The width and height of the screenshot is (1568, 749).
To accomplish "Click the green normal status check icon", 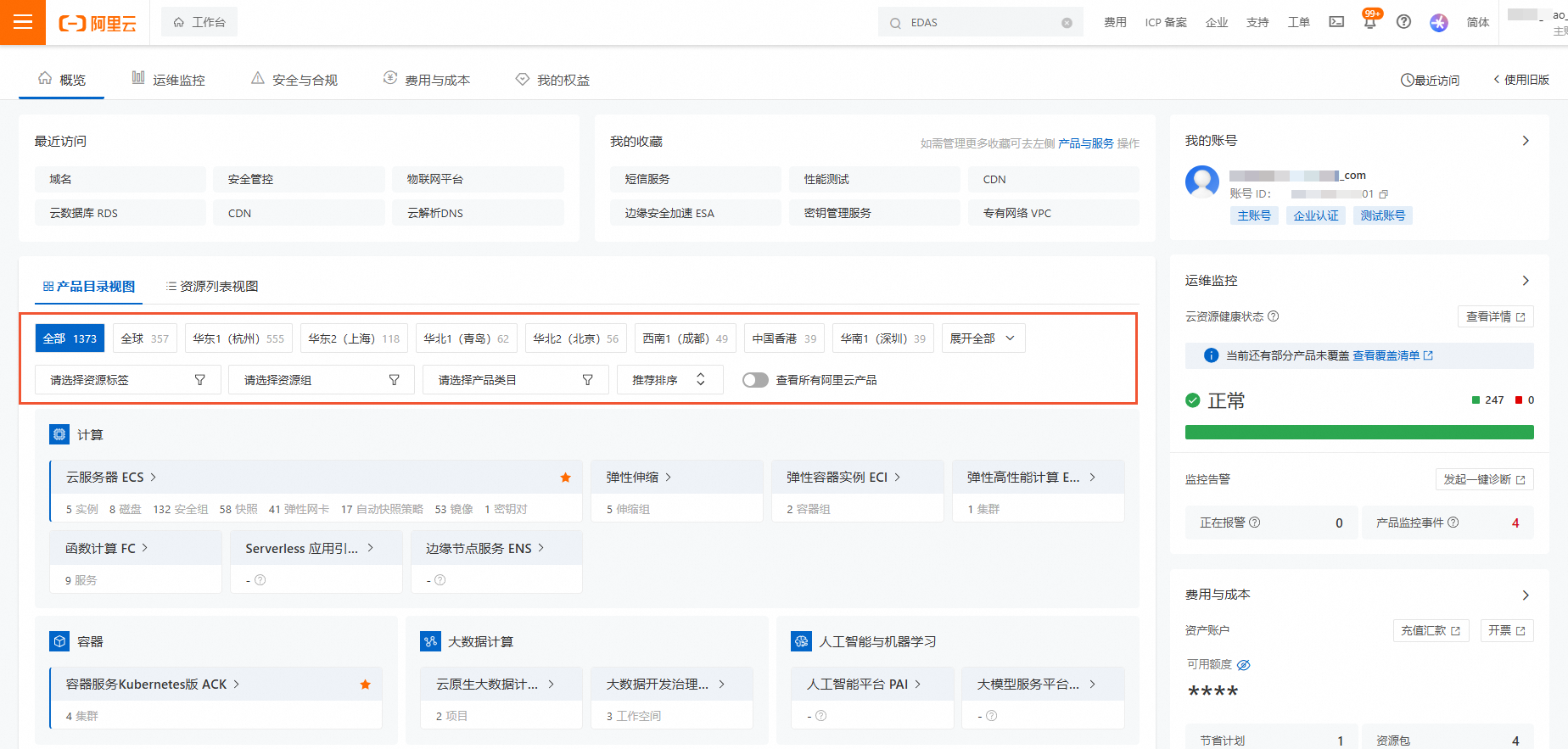I will point(1193,400).
